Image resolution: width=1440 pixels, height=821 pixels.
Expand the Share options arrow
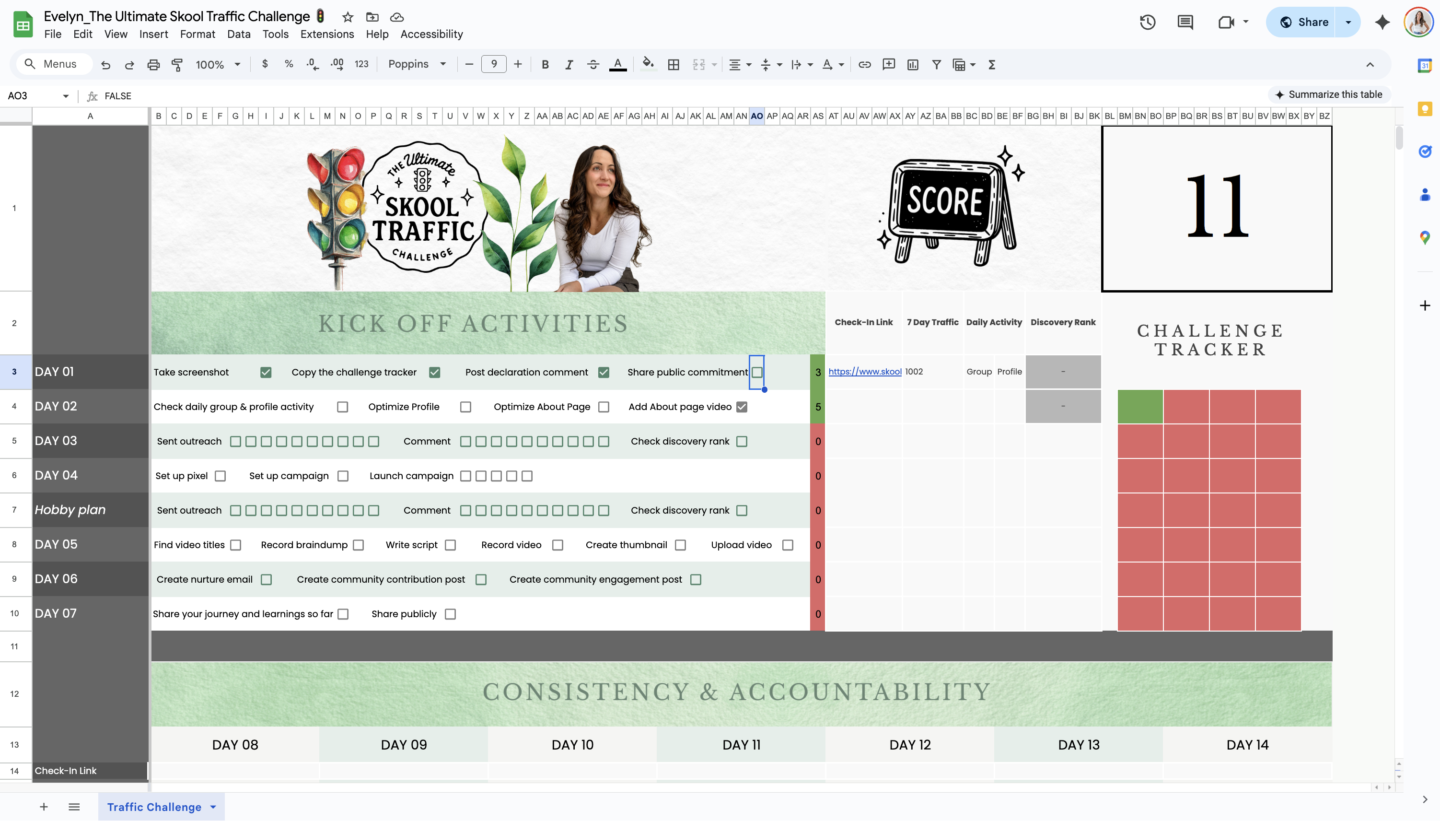pyautogui.click(x=1348, y=22)
